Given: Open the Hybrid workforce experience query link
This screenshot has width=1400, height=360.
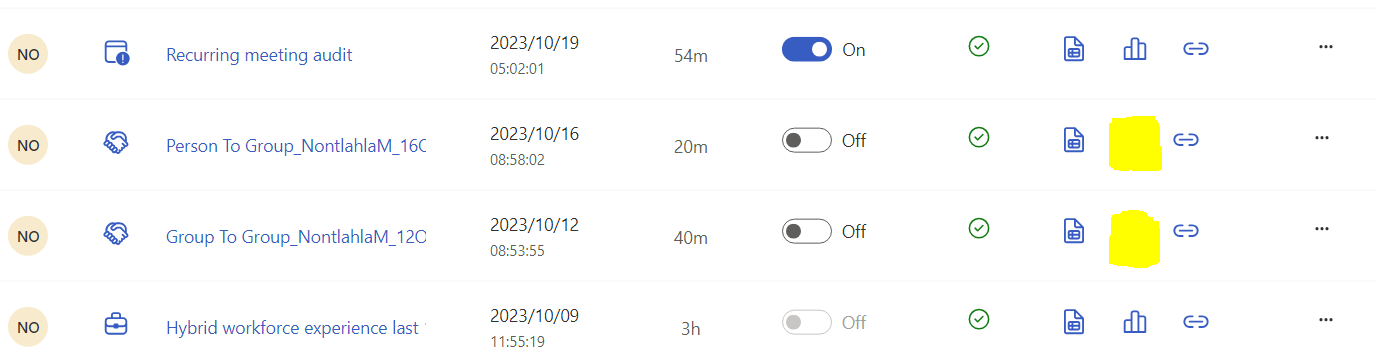Looking at the screenshot, I should coord(296,328).
